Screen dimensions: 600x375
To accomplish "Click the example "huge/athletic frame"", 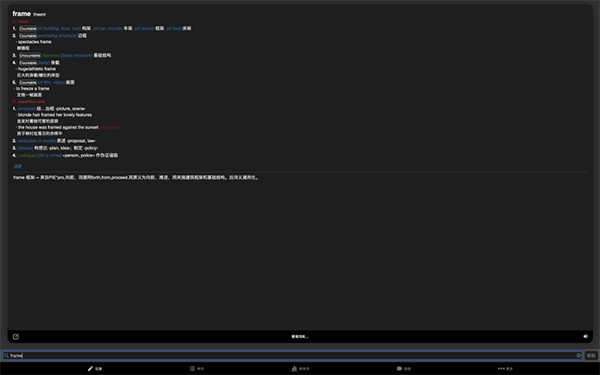I will [37, 69].
